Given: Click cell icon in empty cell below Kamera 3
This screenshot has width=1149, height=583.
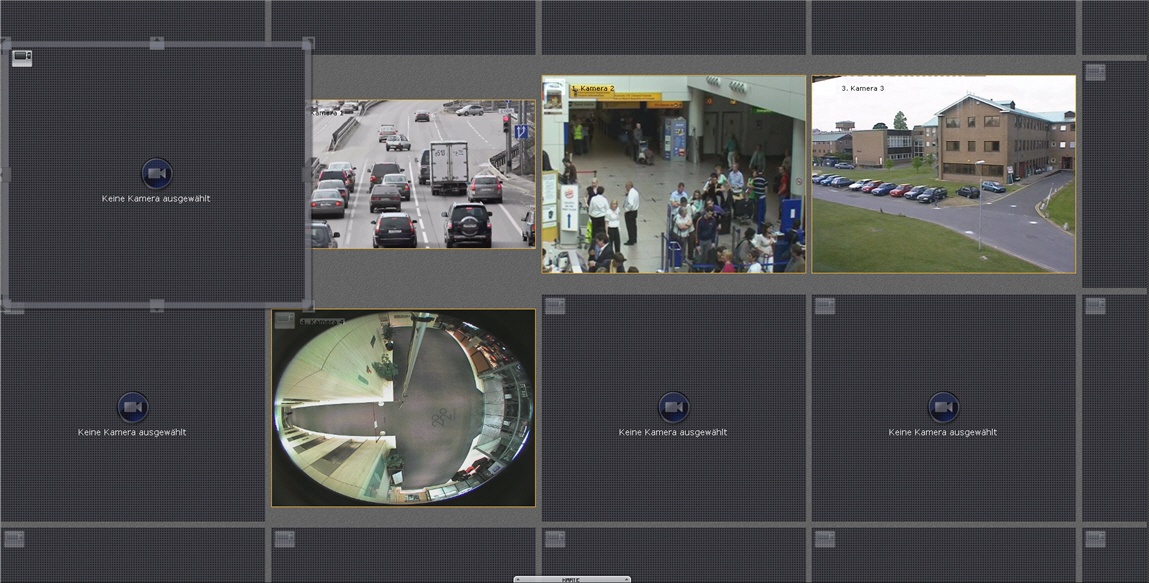Looking at the screenshot, I should click(x=825, y=305).
